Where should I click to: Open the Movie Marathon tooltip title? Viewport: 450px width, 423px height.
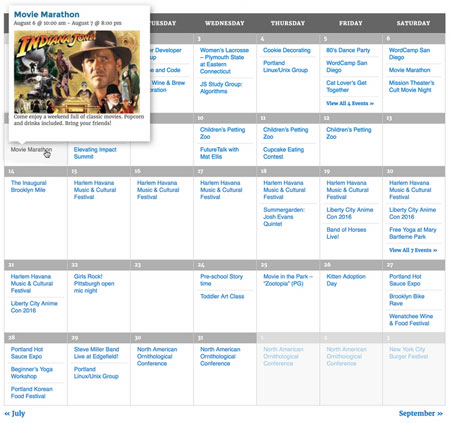pos(47,14)
